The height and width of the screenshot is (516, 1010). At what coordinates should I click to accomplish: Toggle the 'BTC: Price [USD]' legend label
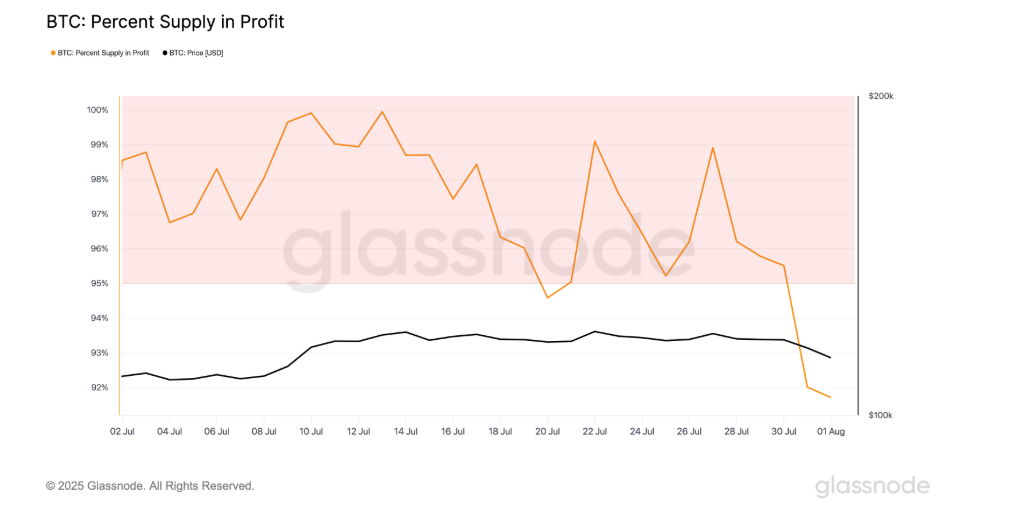(x=196, y=53)
